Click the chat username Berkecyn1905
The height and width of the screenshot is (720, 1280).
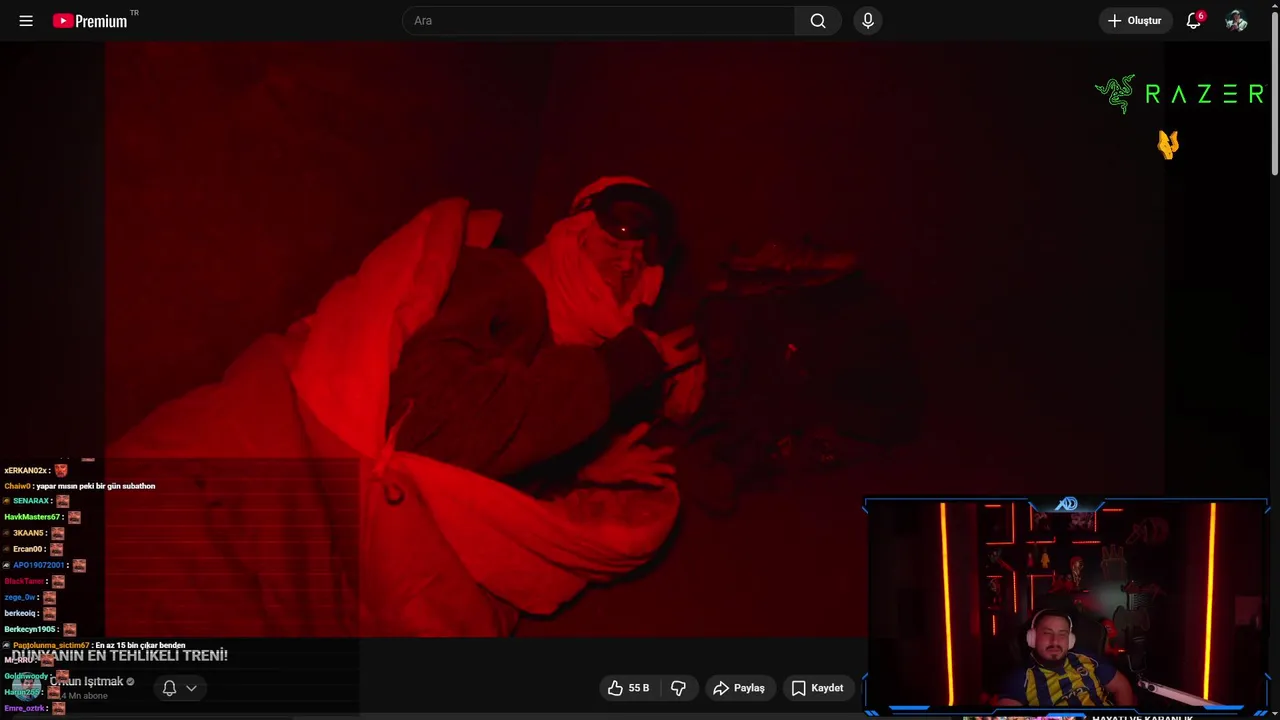pyautogui.click(x=29, y=629)
